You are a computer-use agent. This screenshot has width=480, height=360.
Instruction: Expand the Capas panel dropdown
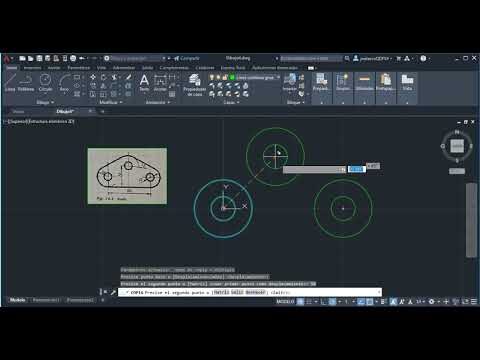coord(231,102)
